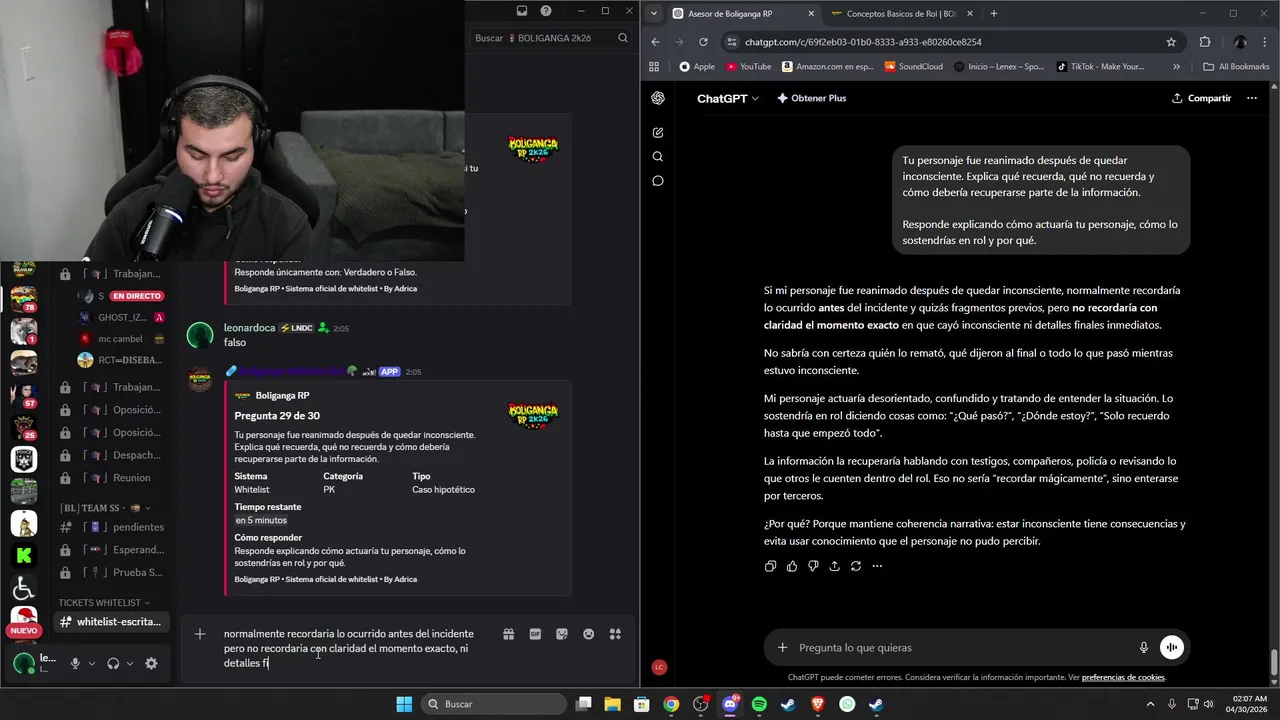Open preferencias de cookies link
This screenshot has width=1280, height=720.
(1123, 677)
